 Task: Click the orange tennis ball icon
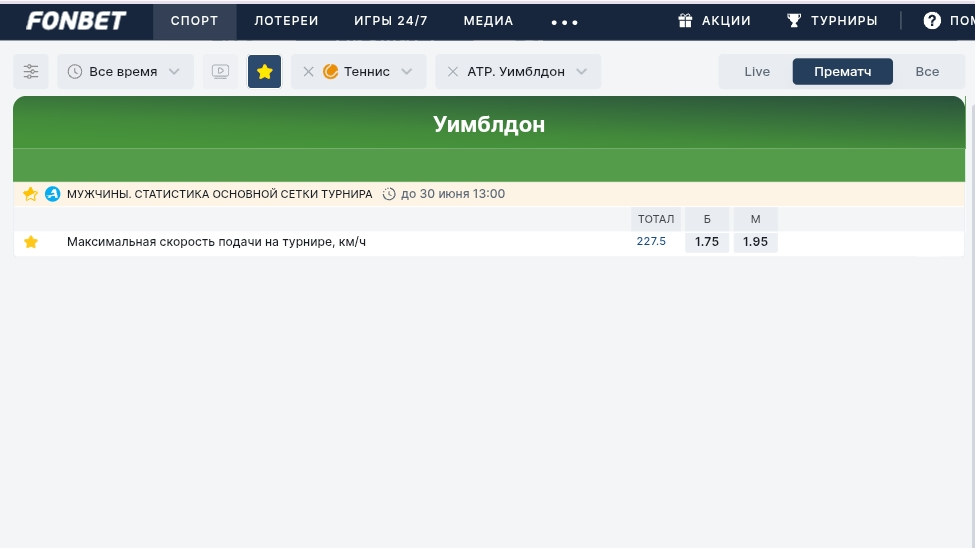tap(331, 72)
